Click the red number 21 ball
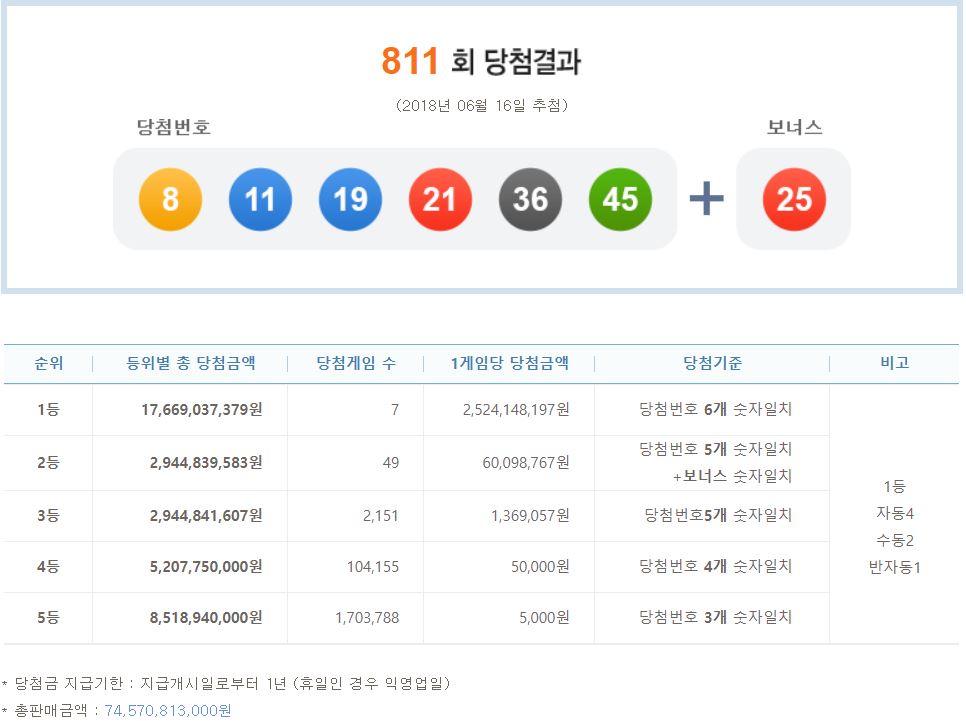This screenshot has height=721, width=966. tap(440, 199)
